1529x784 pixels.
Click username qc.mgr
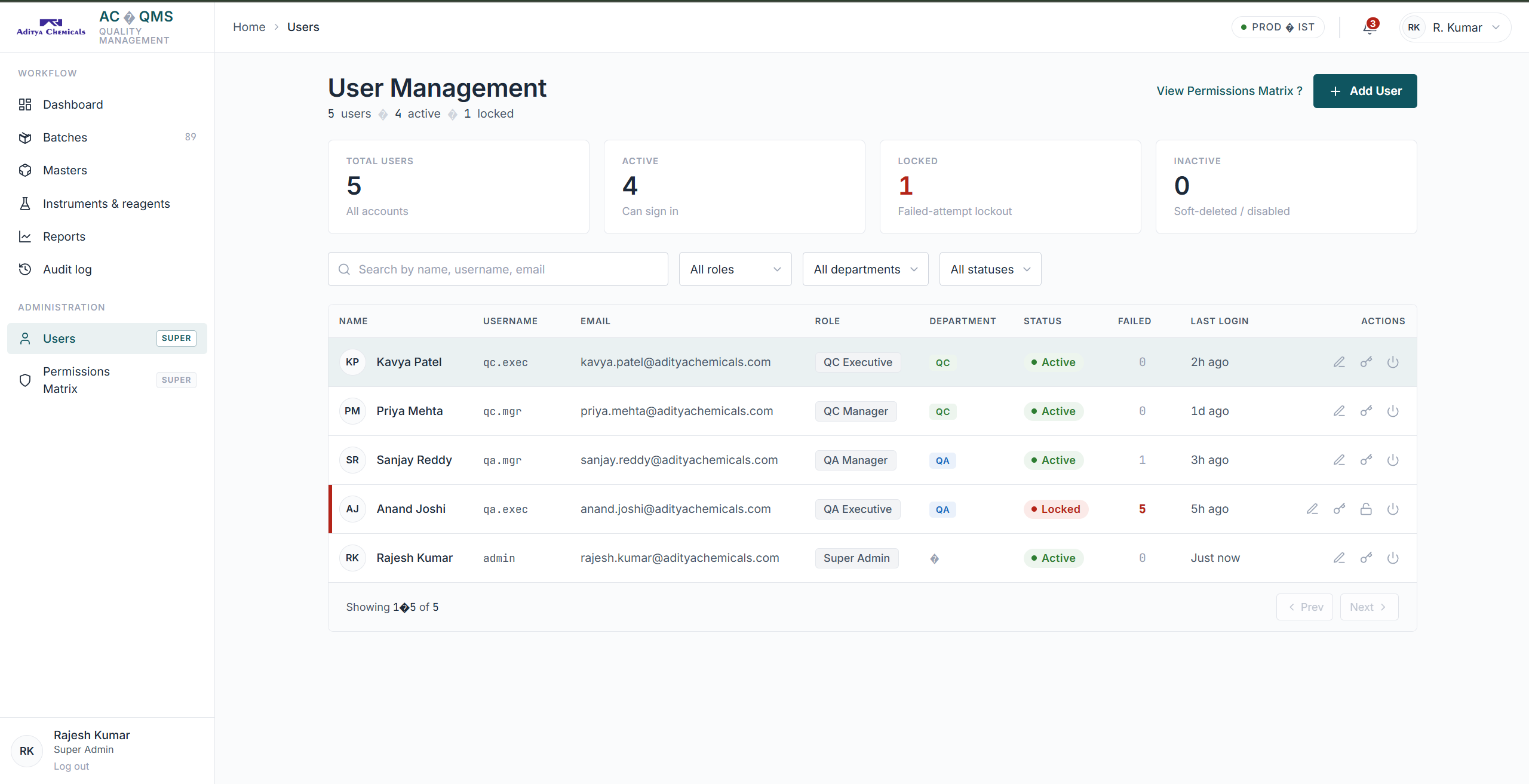[x=502, y=411]
